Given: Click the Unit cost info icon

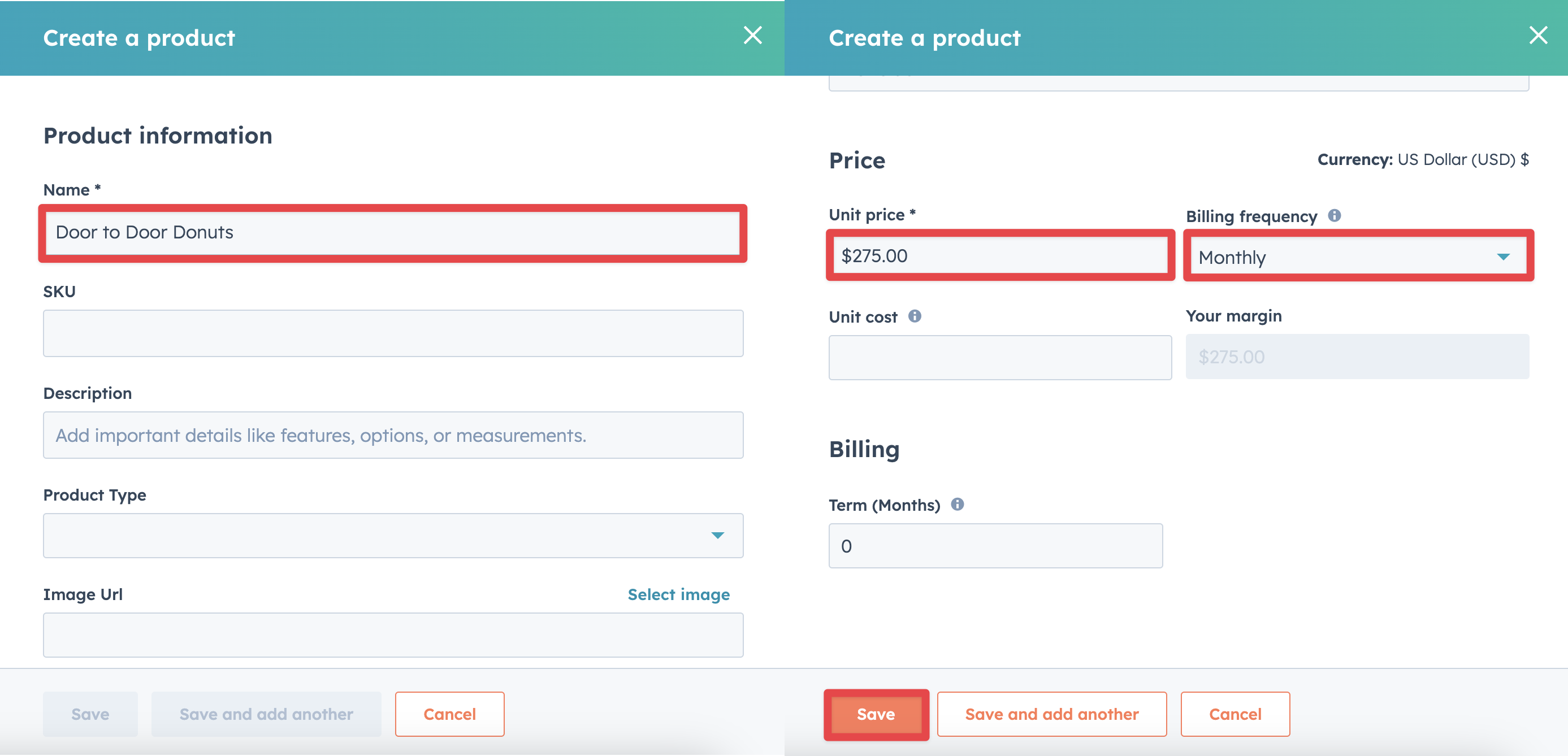Looking at the screenshot, I should [x=914, y=316].
